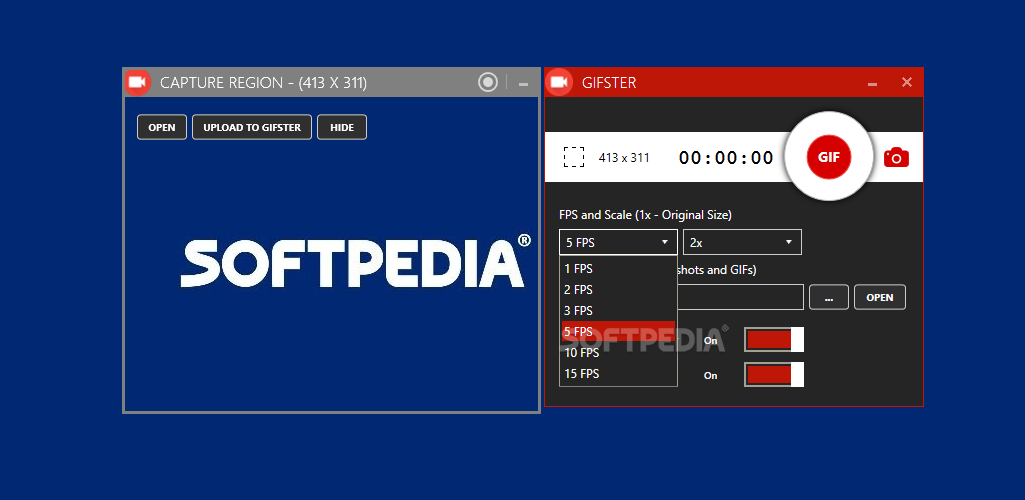
Task: Select the dashed capture region icon
Action: 574,157
